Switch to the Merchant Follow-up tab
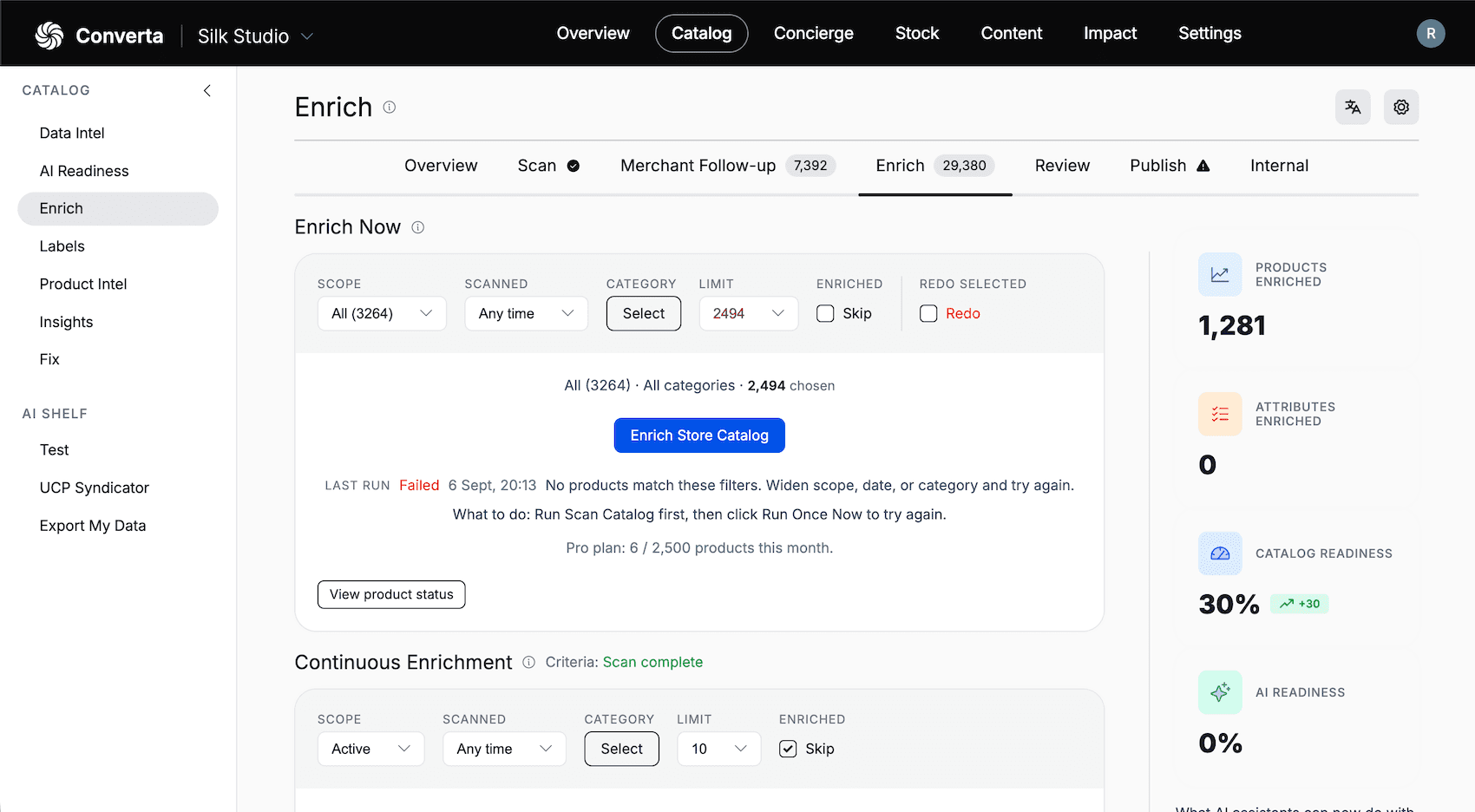 tap(727, 166)
